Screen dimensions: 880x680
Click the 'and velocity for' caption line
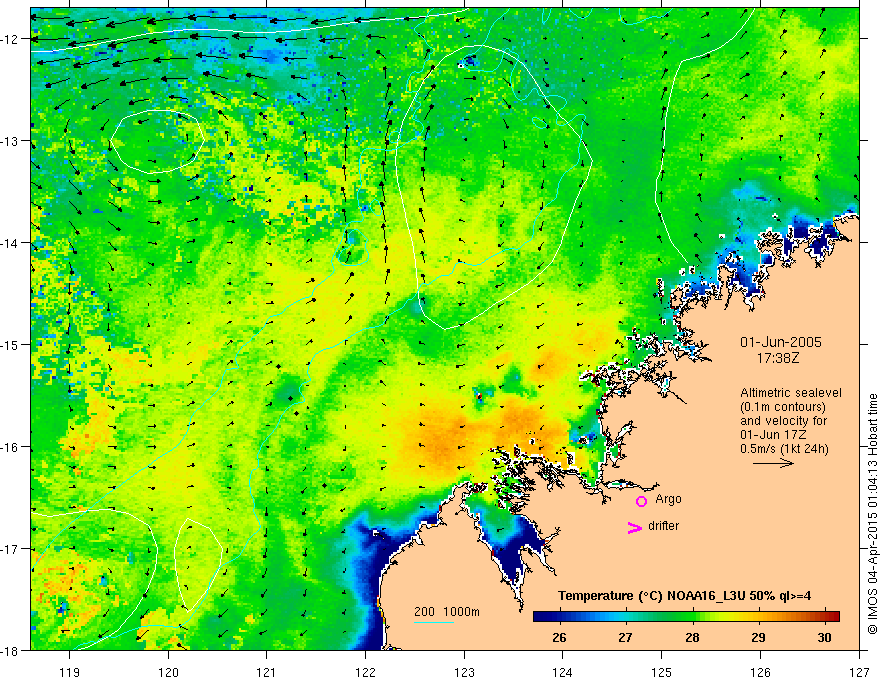coord(783,421)
